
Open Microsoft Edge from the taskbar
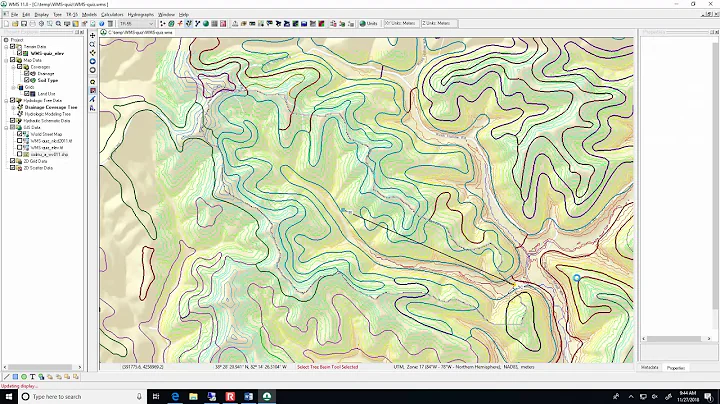(175, 397)
